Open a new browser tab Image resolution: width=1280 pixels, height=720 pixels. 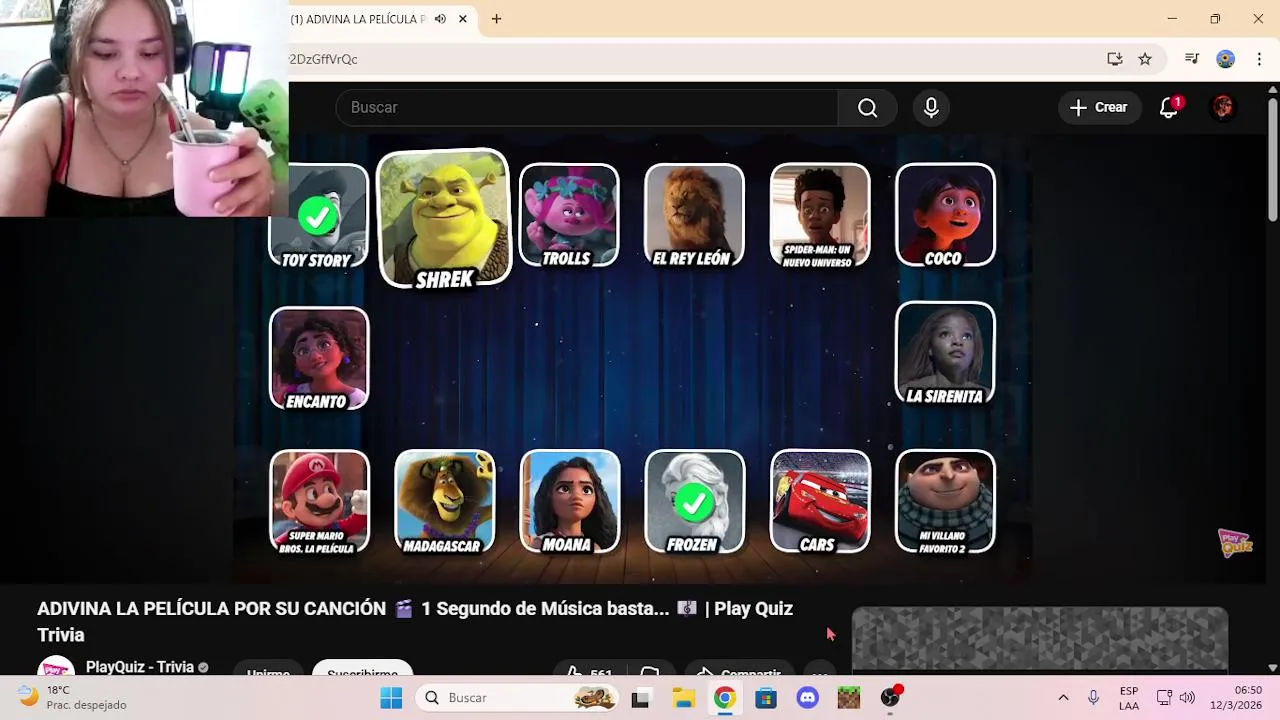pos(496,19)
